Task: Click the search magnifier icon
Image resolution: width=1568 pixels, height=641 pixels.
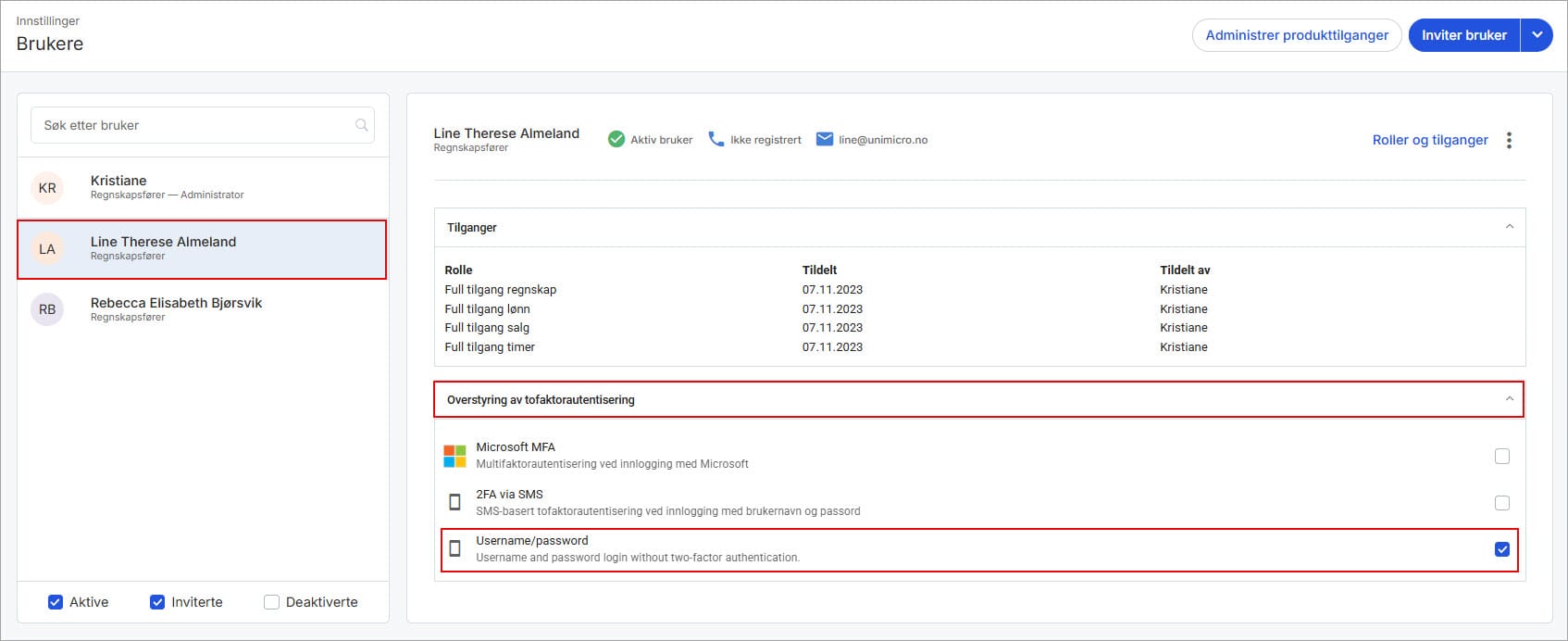Action: [362, 125]
